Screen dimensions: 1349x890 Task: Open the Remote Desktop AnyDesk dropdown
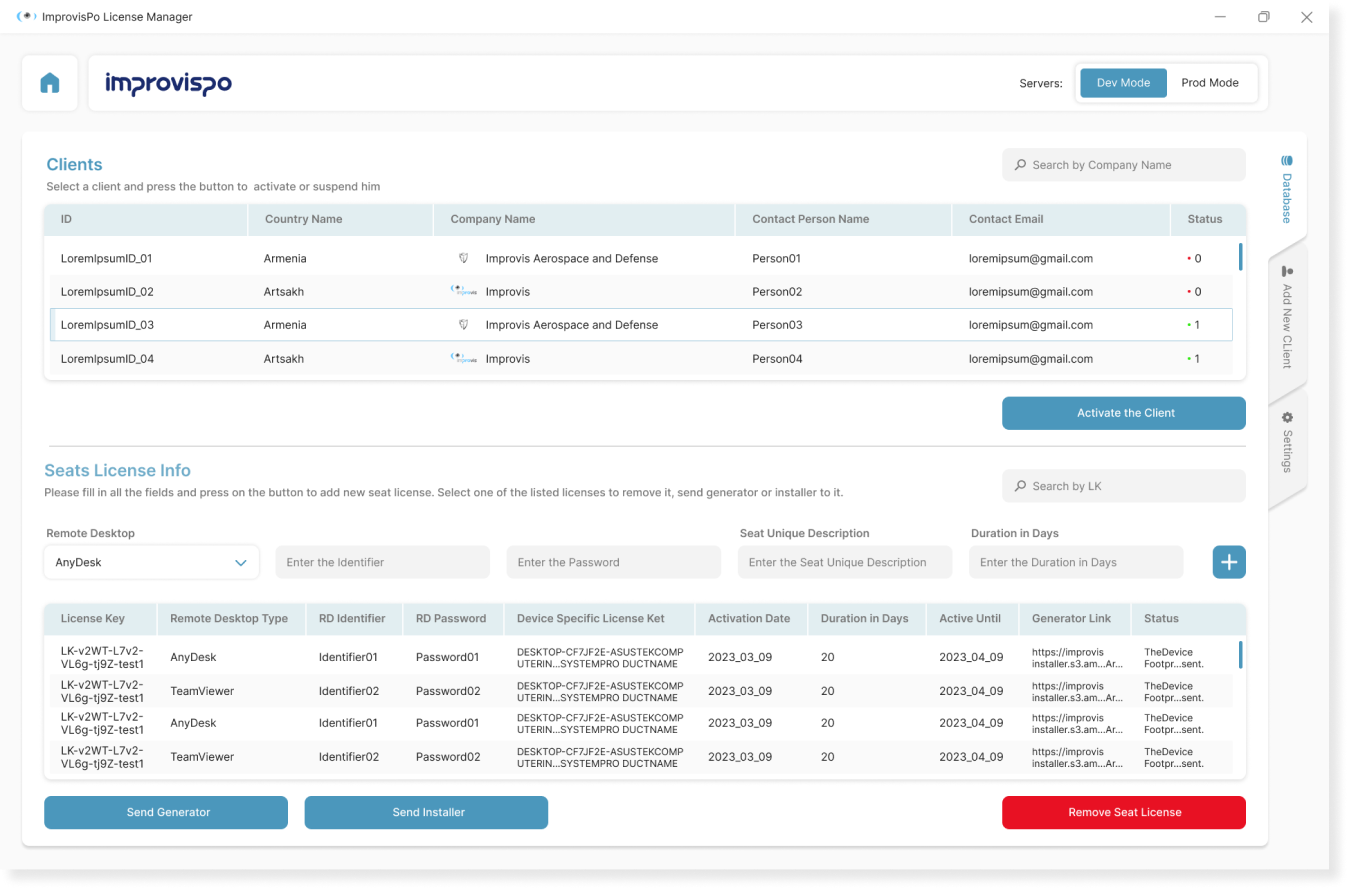(152, 562)
